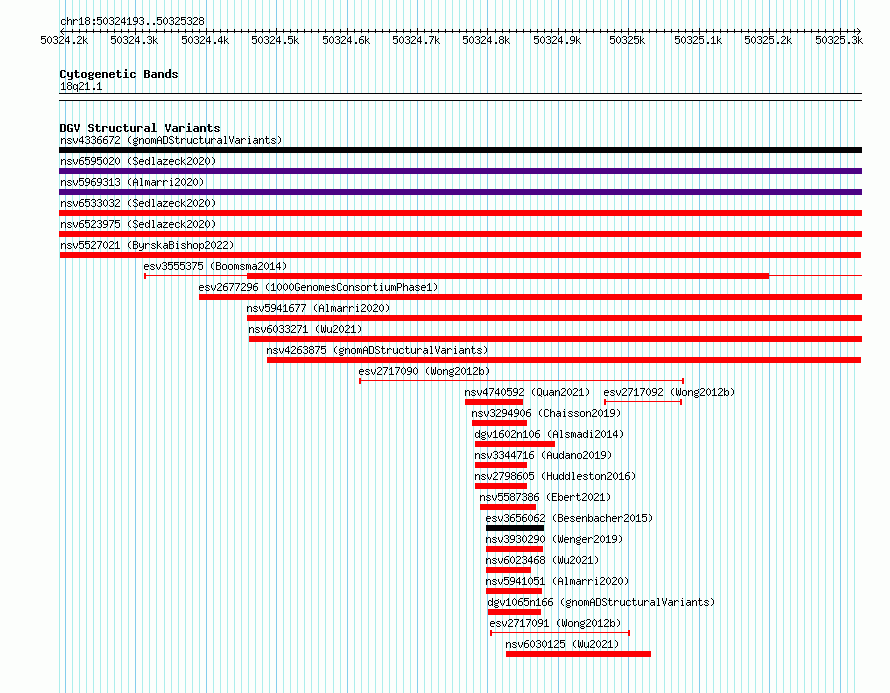This screenshot has width=890, height=693.
Task: Open the nsv6030125 Wu2021 label
Action: (x=562, y=644)
